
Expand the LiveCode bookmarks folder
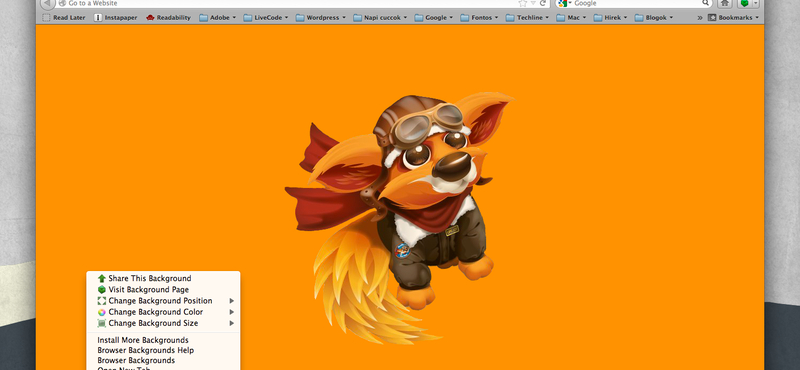pos(266,17)
